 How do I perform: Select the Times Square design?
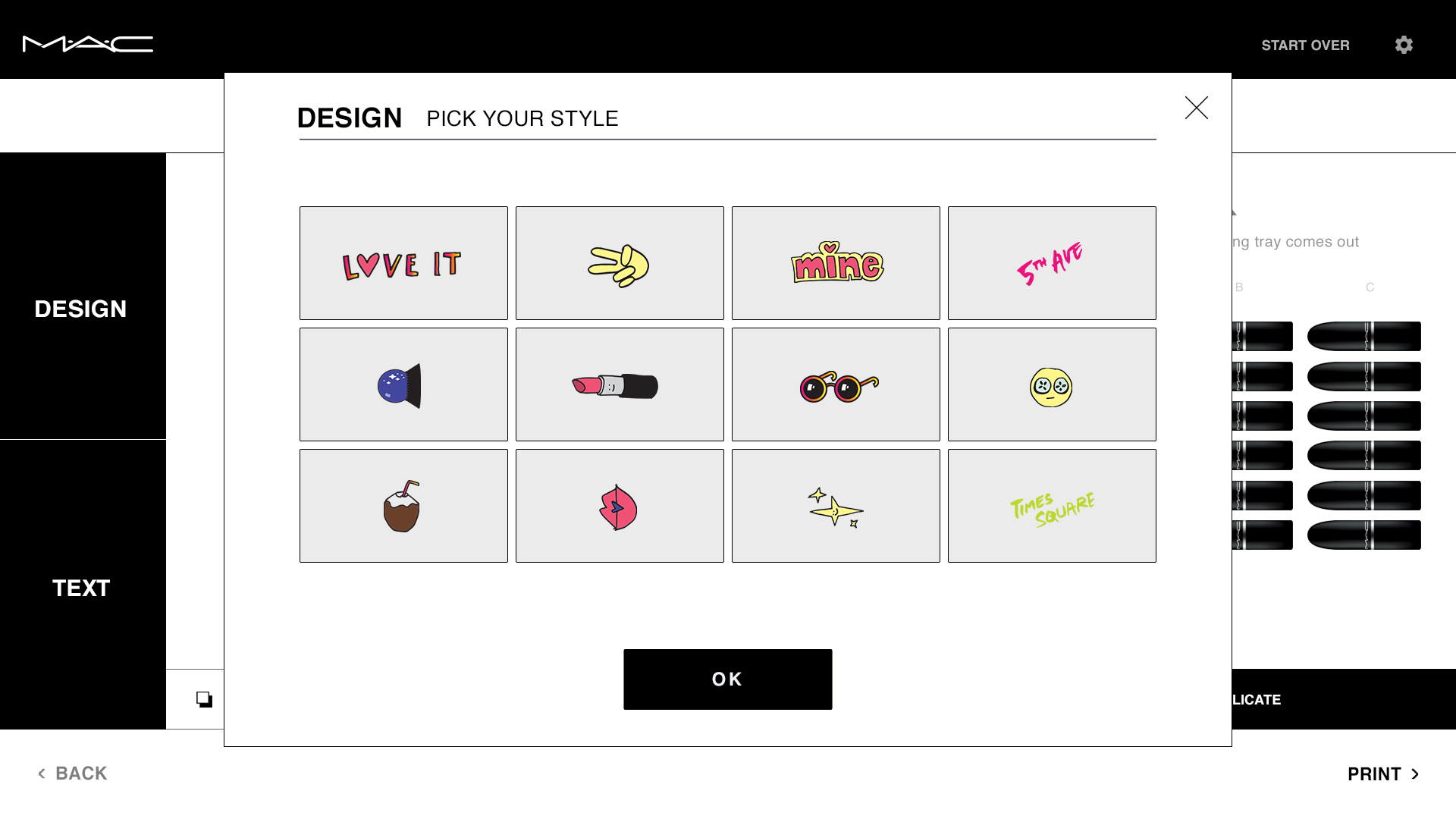[1052, 506]
